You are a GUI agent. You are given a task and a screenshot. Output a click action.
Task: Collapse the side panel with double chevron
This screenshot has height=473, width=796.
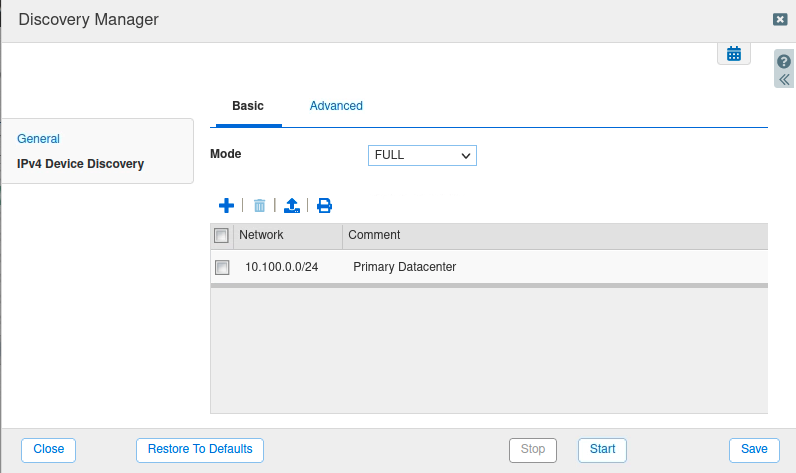784,79
